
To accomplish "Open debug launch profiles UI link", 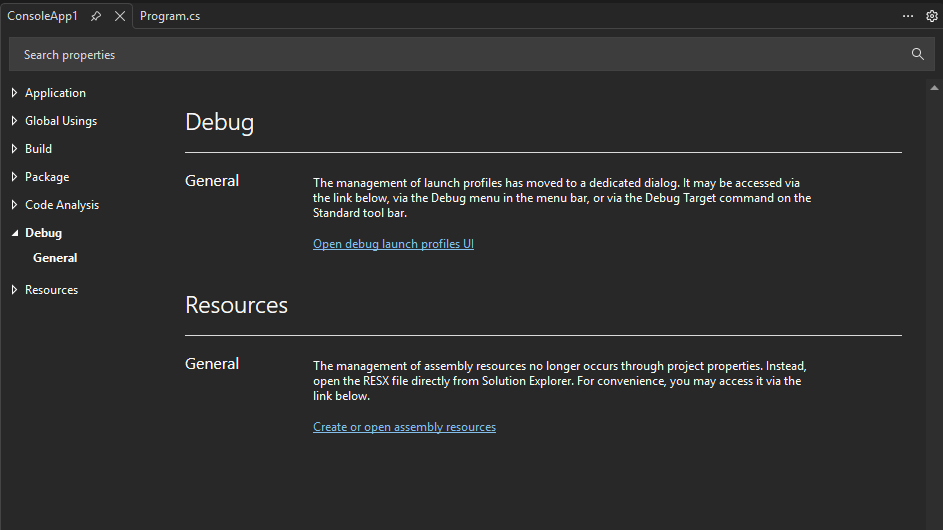I will click(393, 244).
